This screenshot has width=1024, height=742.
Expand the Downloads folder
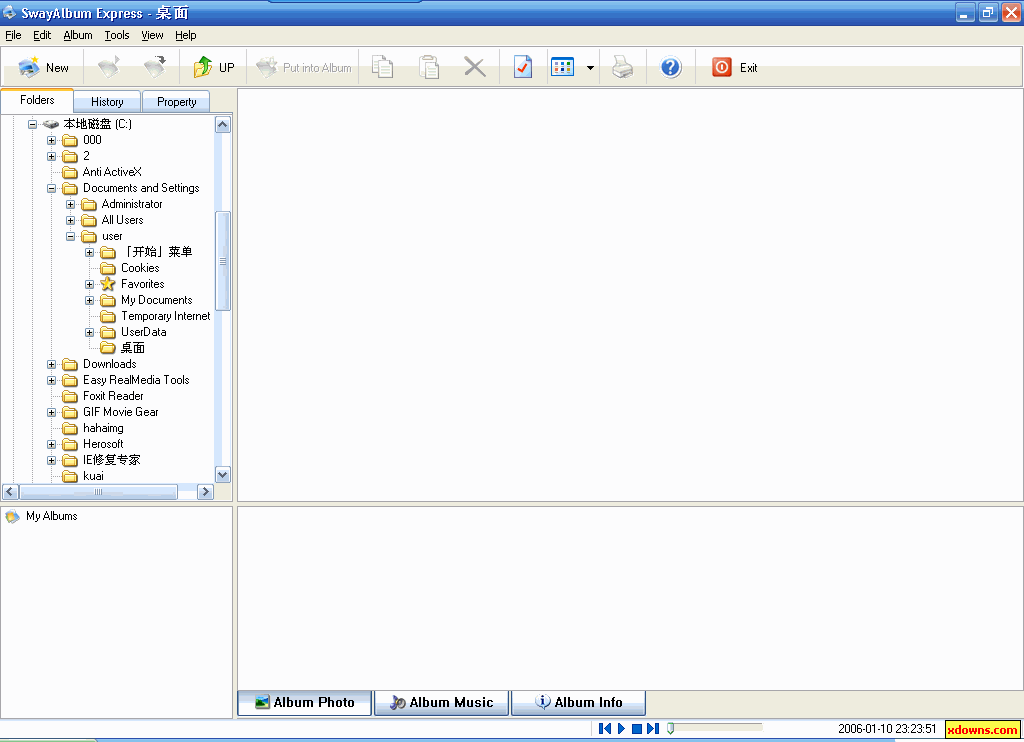pyautogui.click(x=51, y=364)
